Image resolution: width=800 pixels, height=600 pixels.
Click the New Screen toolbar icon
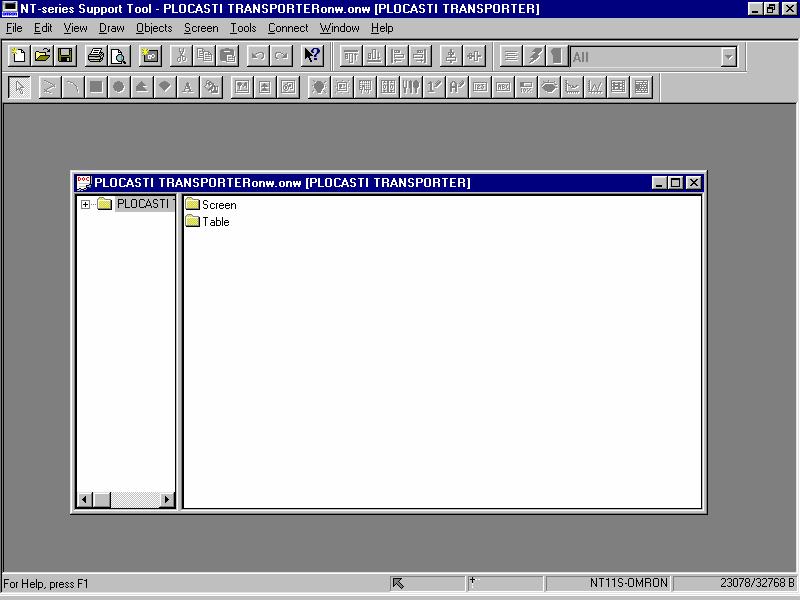click(x=151, y=56)
